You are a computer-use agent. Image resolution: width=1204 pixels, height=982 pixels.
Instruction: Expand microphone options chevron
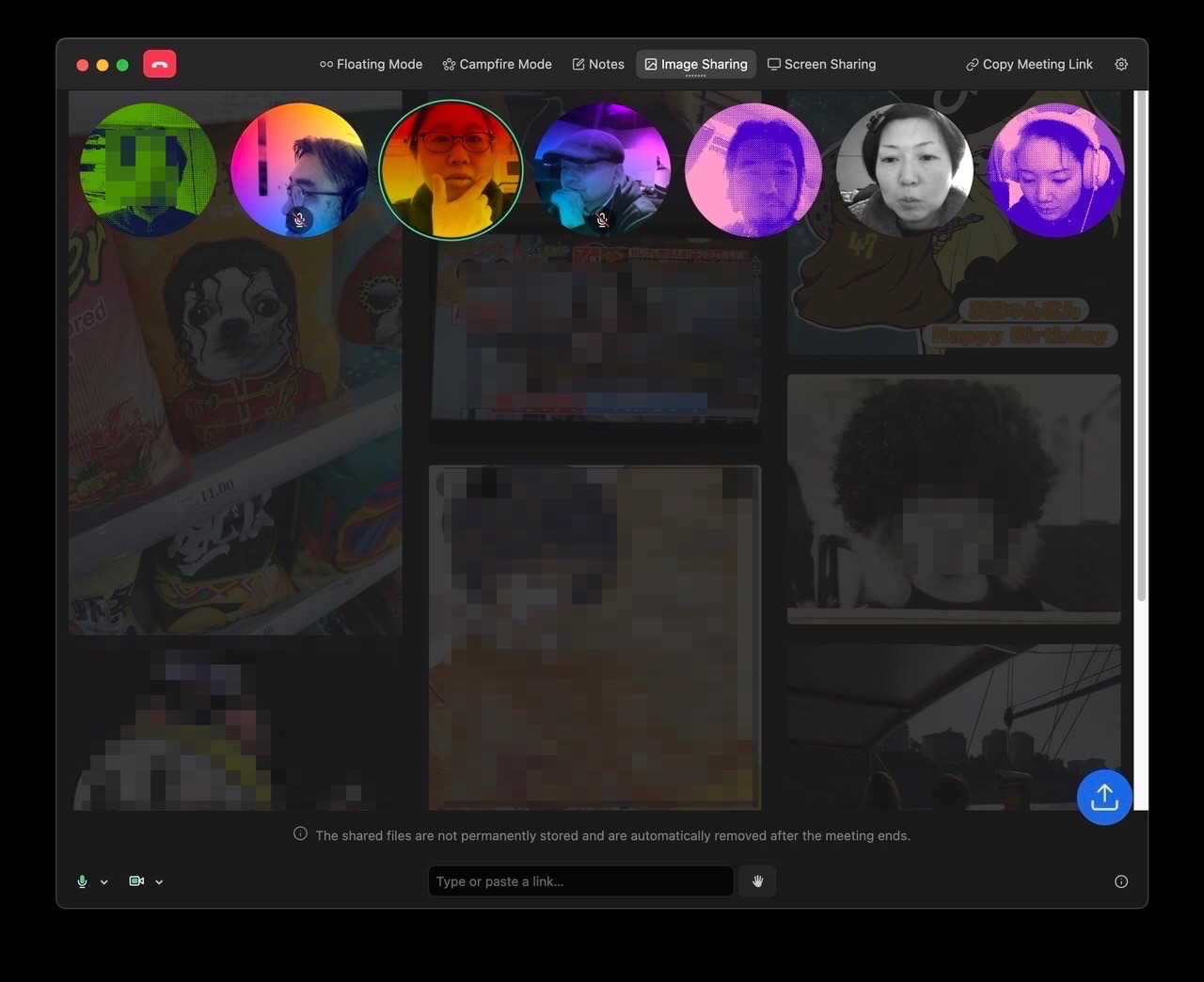point(104,882)
